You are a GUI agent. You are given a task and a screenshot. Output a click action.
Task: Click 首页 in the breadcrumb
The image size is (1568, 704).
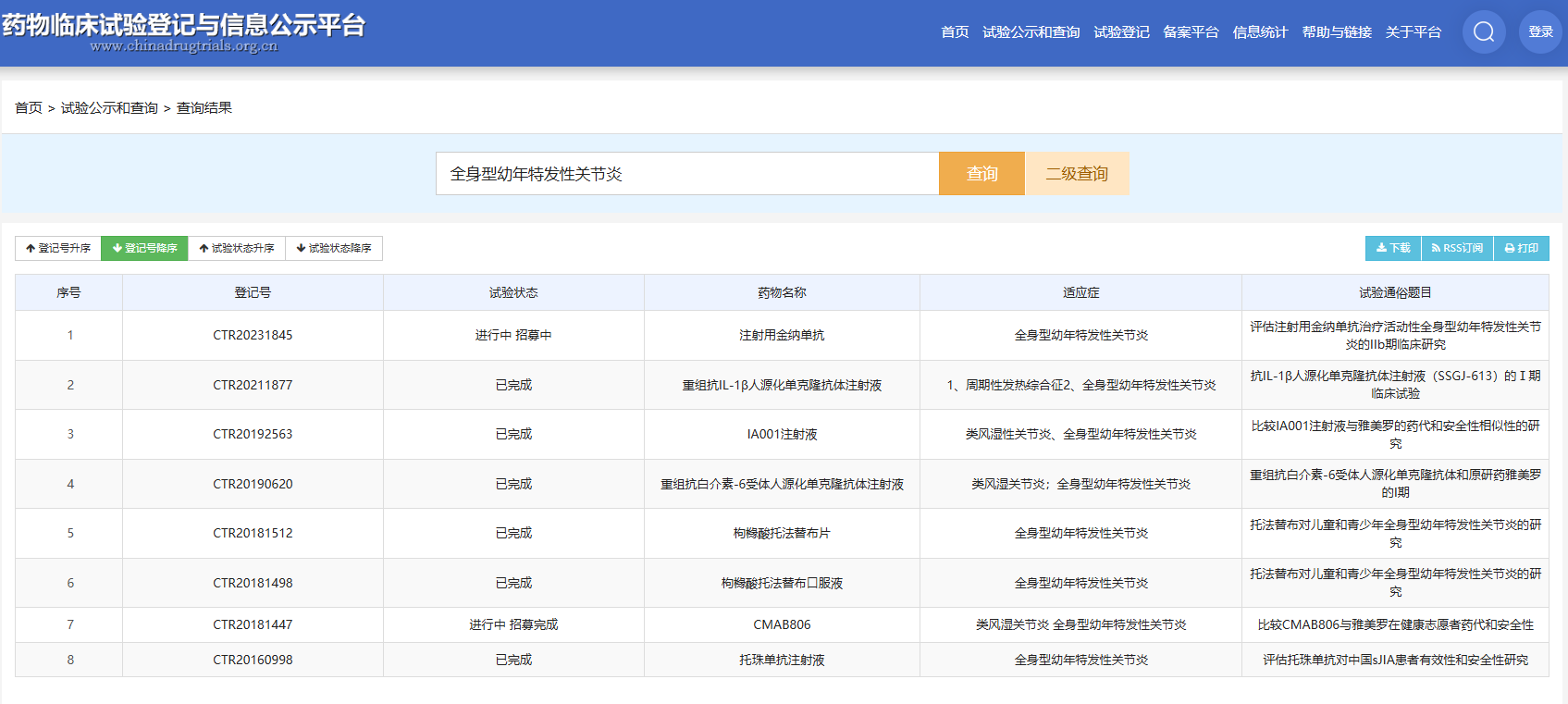tap(29, 108)
